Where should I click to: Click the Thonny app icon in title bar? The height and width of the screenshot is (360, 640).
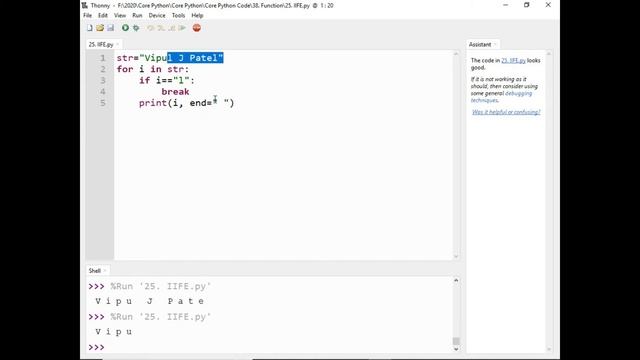coord(84,5)
